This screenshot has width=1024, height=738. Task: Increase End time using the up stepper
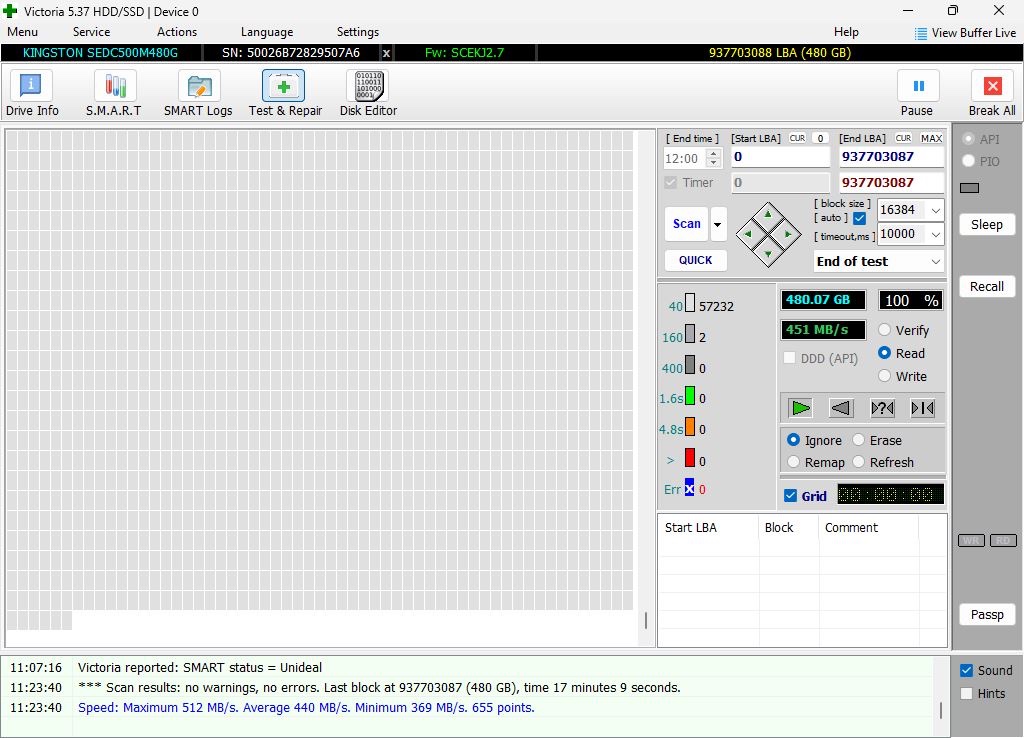click(715, 153)
